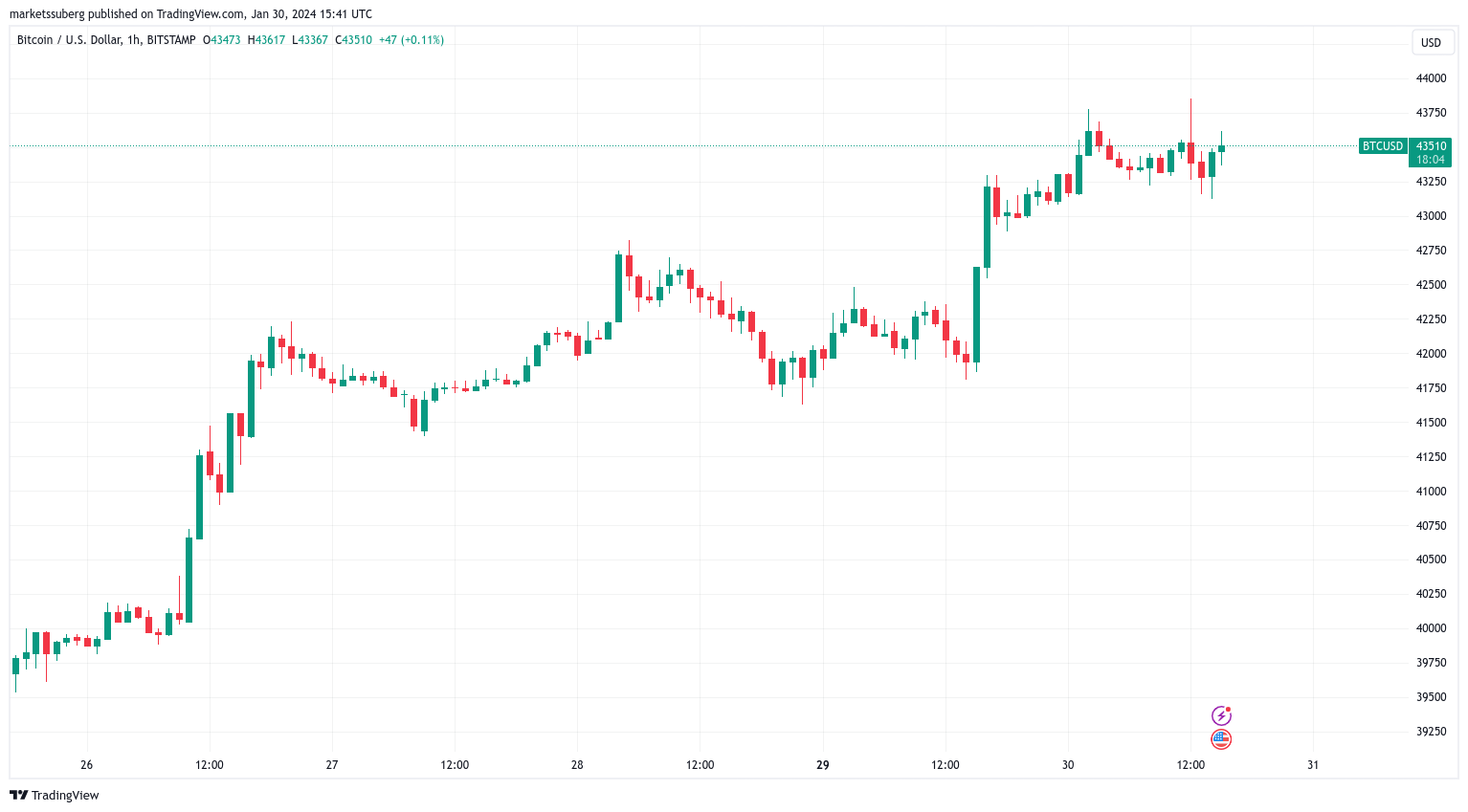Viewport: 1468px width, 812px height.
Task: Click date label 26 on time axis
Action: [x=87, y=765]
